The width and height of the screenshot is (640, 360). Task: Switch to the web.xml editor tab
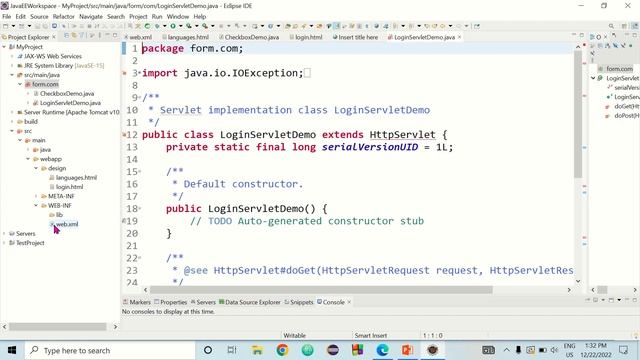click(x=138, y=37)
